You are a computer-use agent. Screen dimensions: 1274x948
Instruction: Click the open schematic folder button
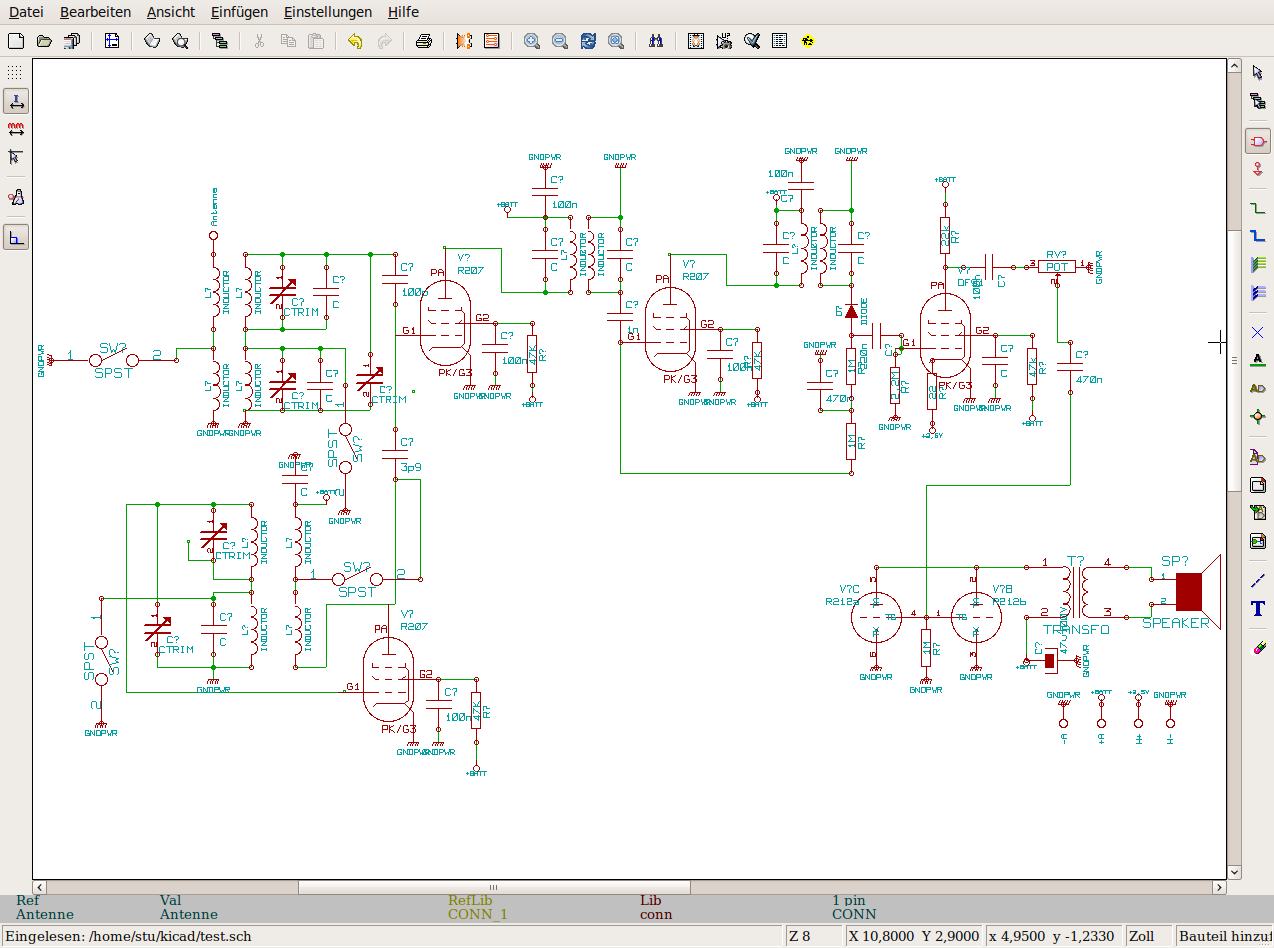tap(44, 41)
